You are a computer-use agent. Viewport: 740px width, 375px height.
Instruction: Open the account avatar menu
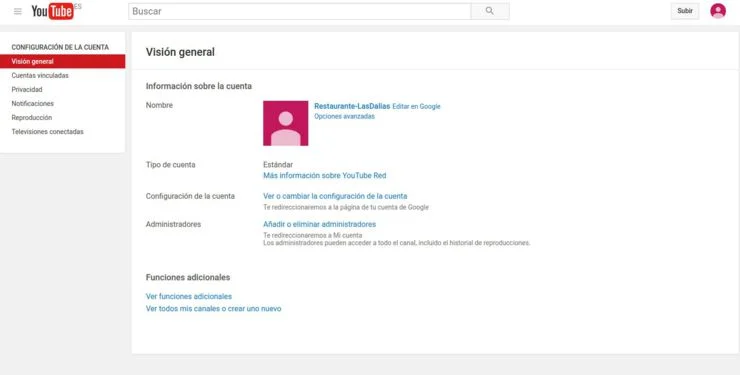(718, 11)
